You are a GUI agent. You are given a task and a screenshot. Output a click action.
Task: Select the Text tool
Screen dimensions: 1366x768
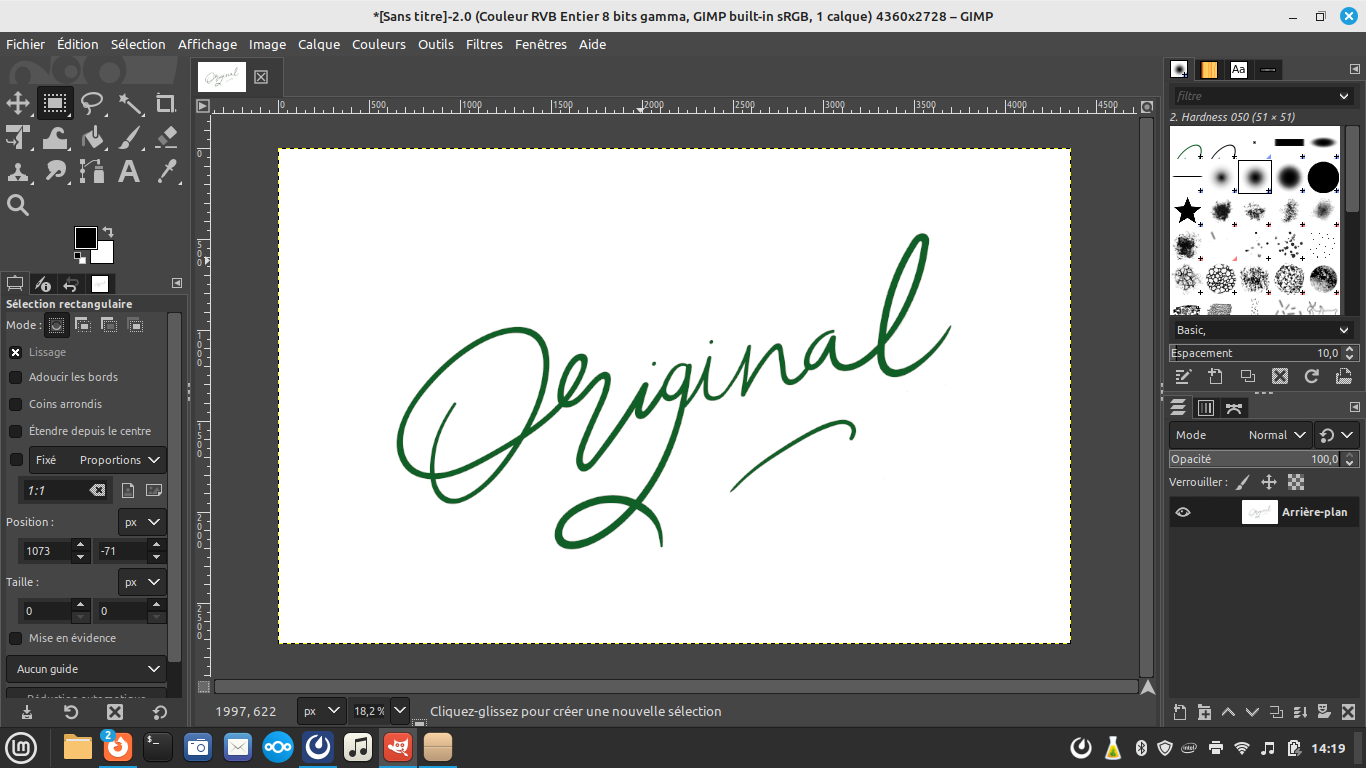tap(129, 171)
